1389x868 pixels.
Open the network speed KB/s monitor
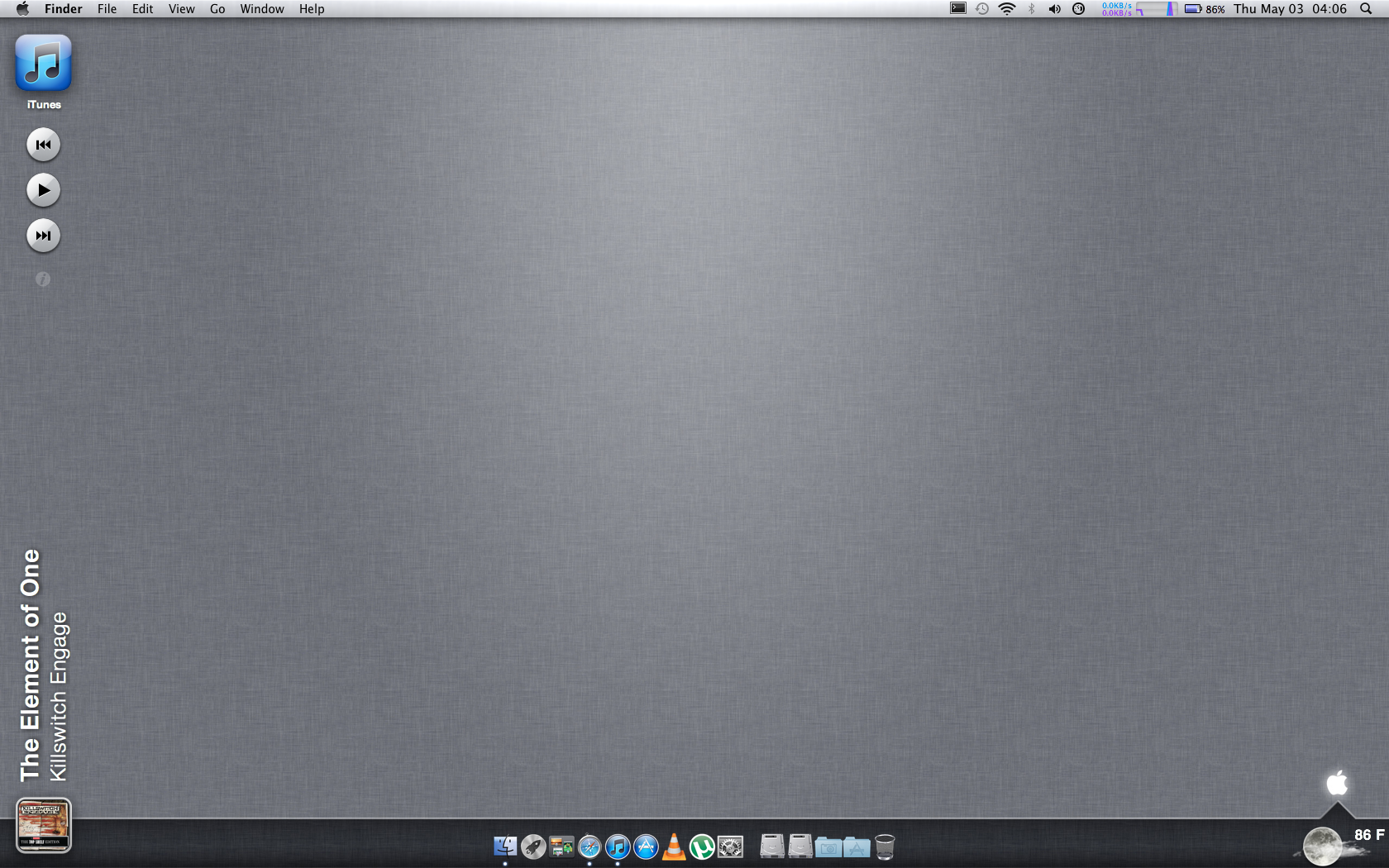click(x=1116, y=9)
